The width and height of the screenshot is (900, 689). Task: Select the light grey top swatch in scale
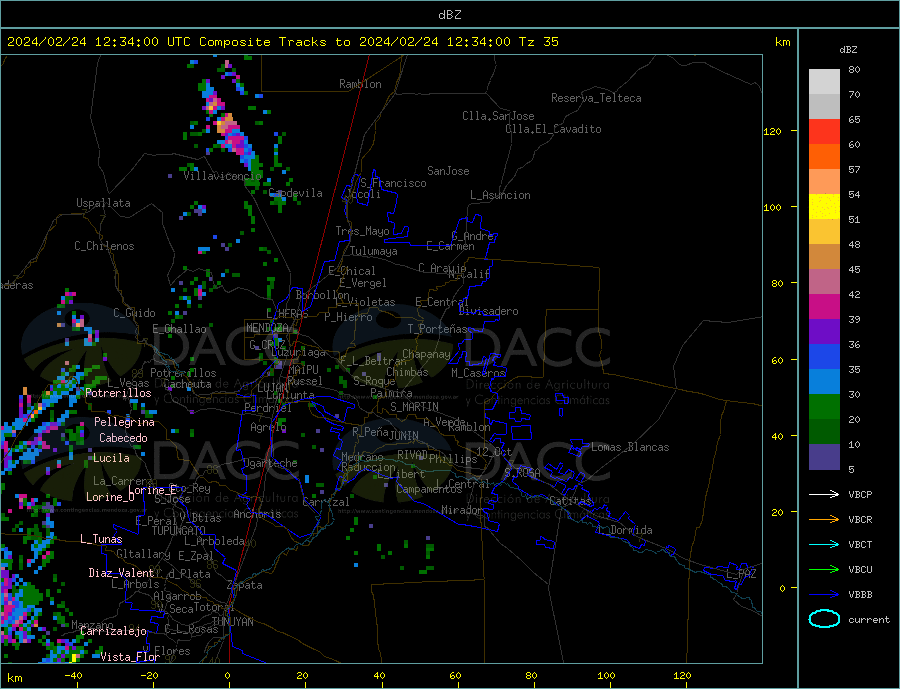[824, 82]
